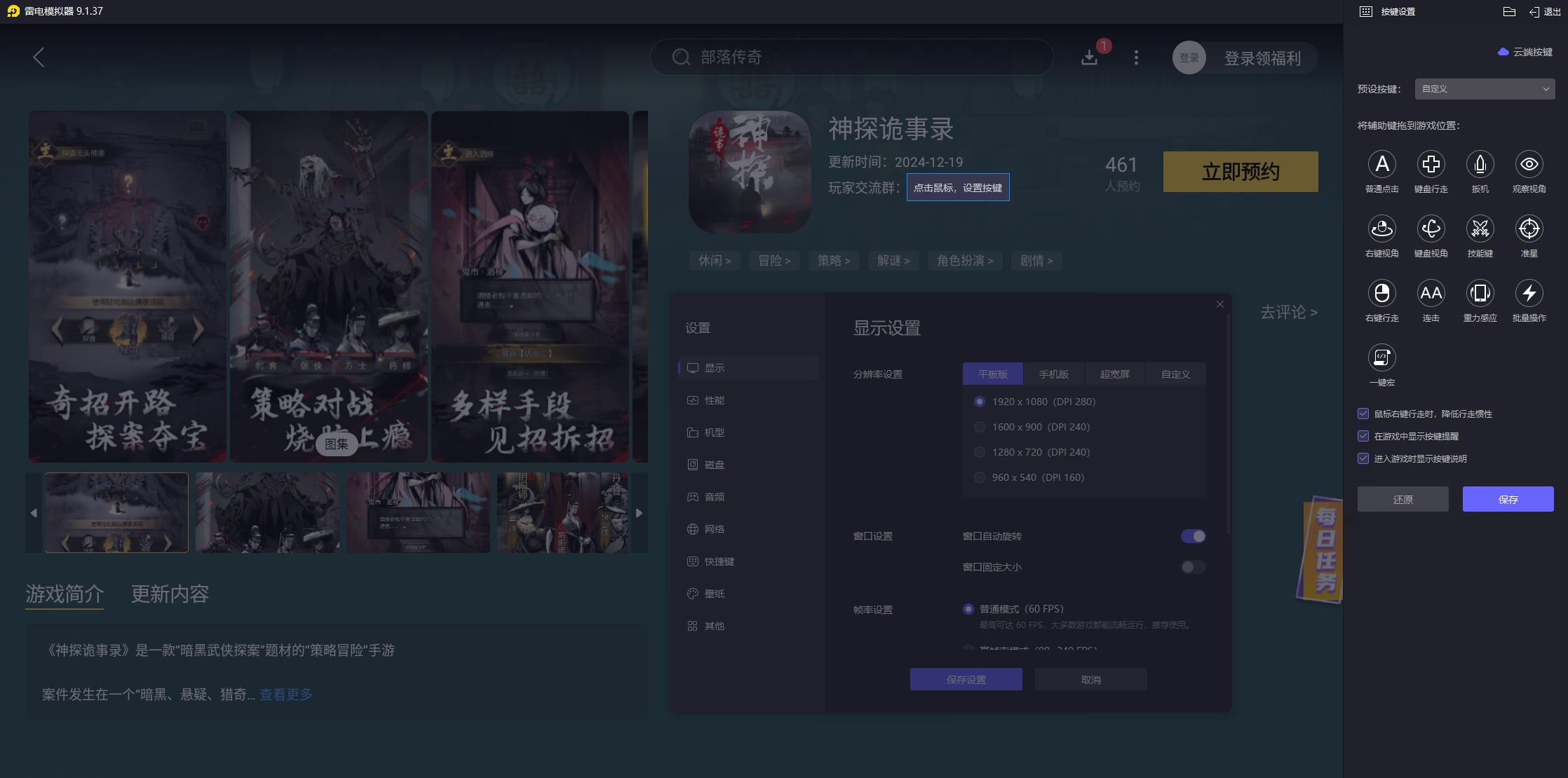Open 云端按键 cloud keymap
Viewport: 1568px width, 778px height.
tap(1525, 52)
